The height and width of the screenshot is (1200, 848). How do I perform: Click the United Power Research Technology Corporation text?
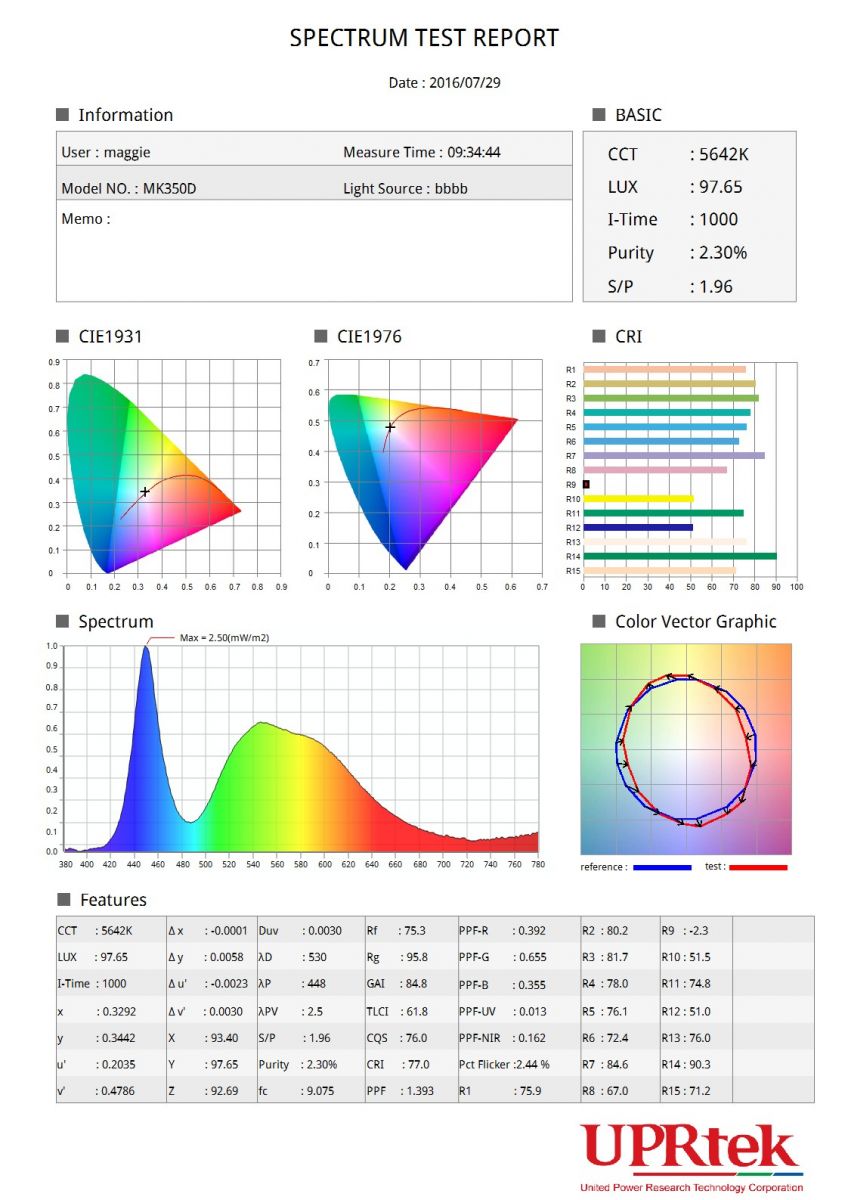pos(691,1187)
